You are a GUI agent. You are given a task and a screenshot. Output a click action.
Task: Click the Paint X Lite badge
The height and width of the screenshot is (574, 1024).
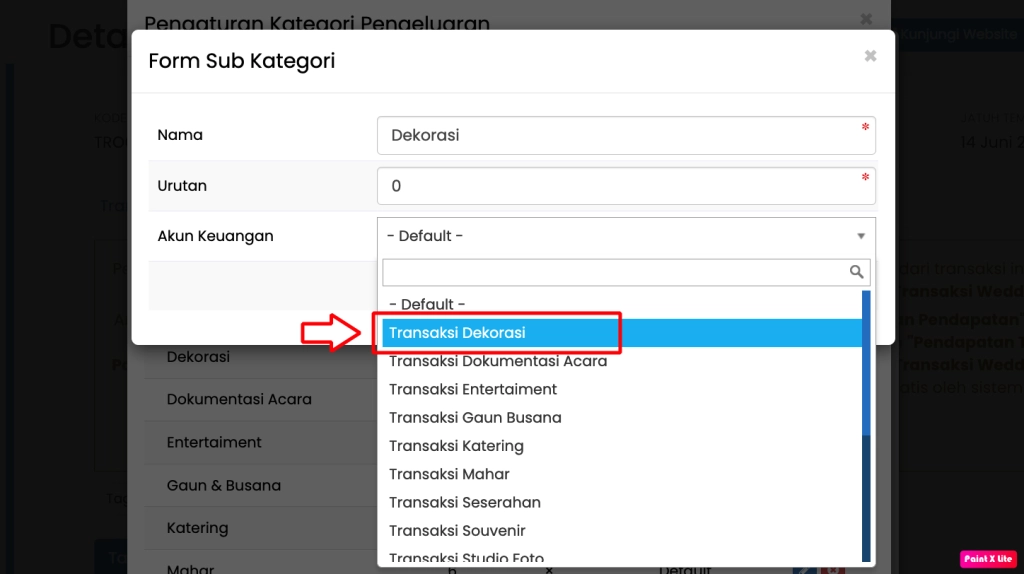point(988,559)
